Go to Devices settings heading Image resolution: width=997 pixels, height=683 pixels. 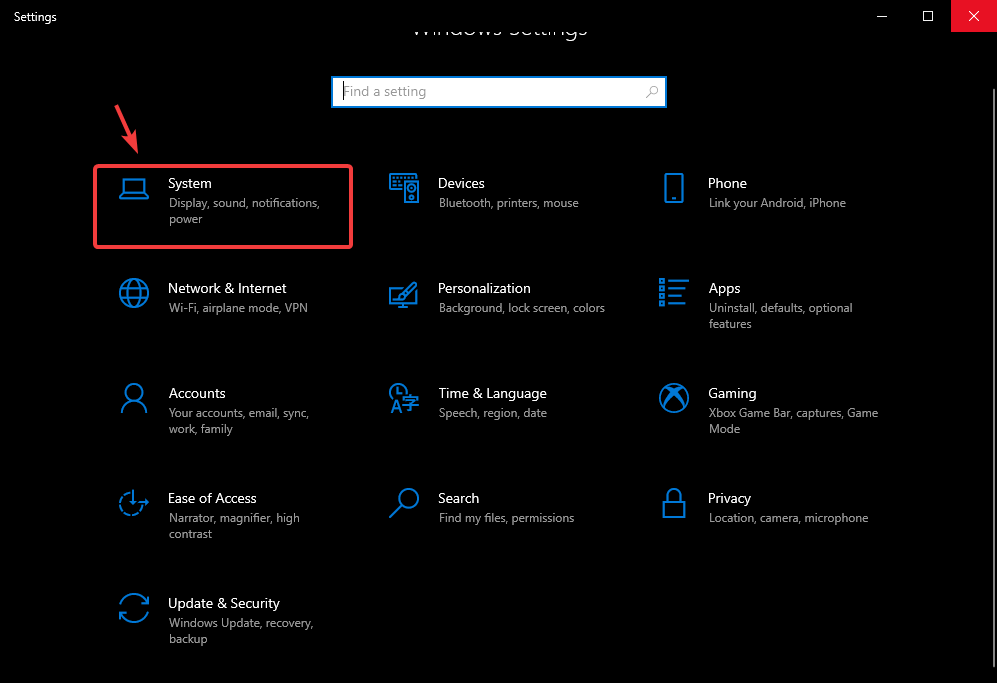click(461, 183)
